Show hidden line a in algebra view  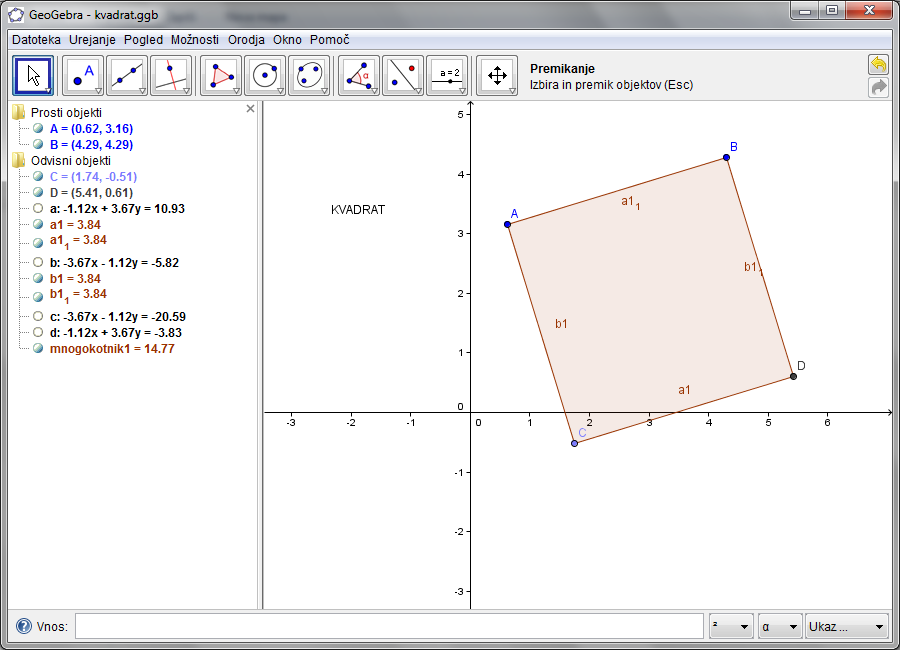click(38, 209)
